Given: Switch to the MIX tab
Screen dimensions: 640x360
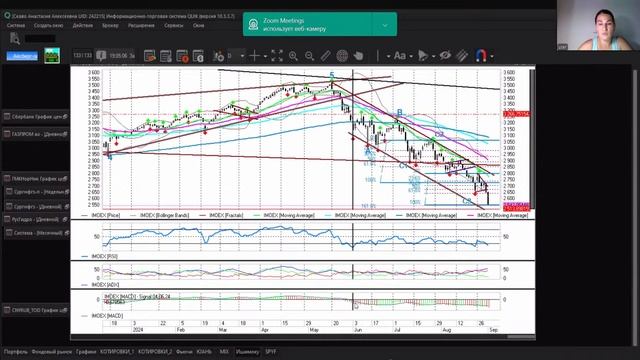Looking at the screenshot, I should (224, 351).
